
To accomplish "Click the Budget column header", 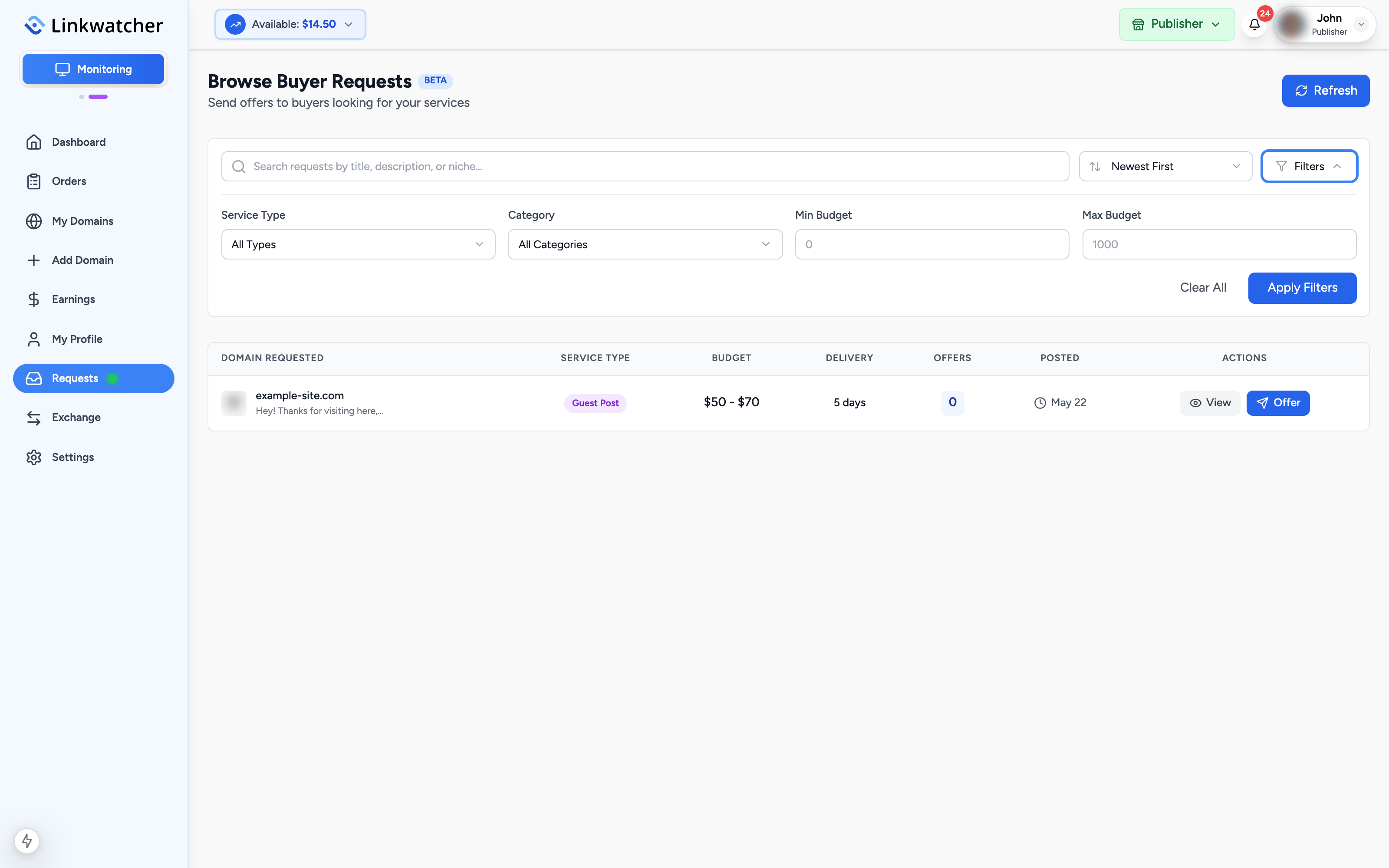I will [x=731, y=358].
